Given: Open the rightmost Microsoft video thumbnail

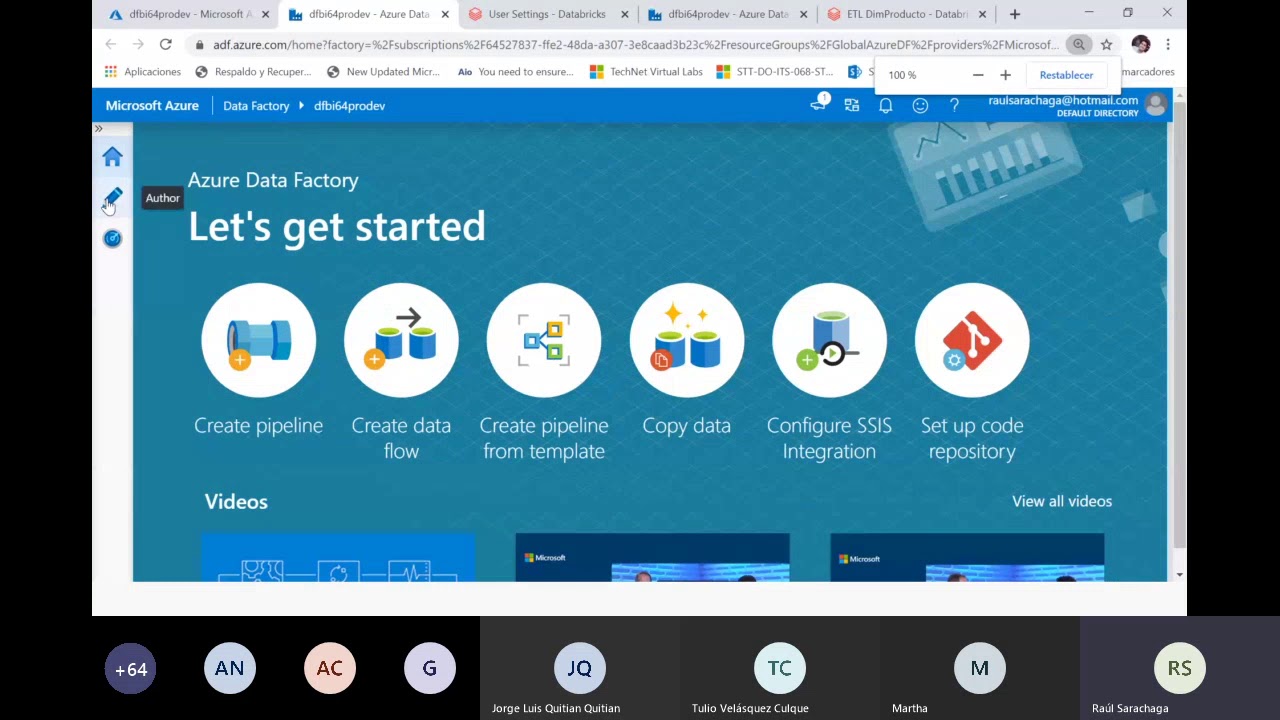Looking at the screenshot, I should [x=967, y=557].
